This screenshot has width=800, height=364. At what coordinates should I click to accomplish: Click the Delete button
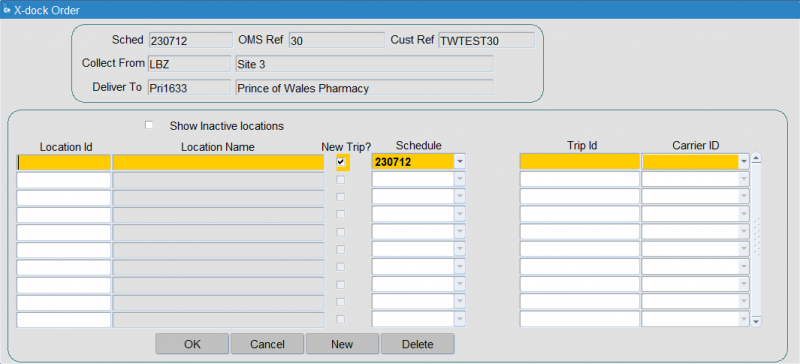tap(417, 344)
